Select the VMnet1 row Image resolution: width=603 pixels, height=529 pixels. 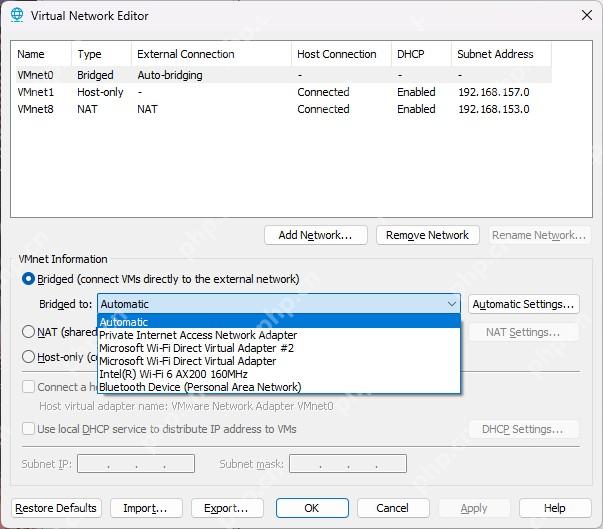click(284, 92)
